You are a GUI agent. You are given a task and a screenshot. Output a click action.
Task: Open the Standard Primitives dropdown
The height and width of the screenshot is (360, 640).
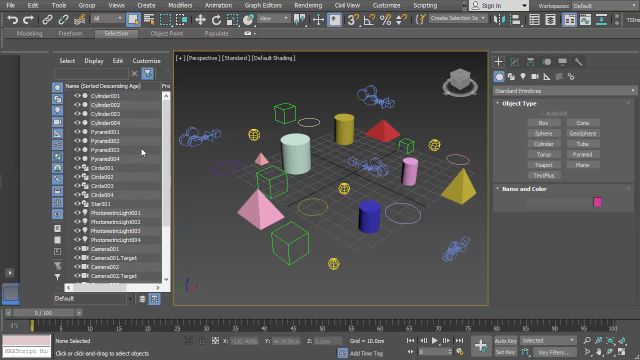coord(564,91)
